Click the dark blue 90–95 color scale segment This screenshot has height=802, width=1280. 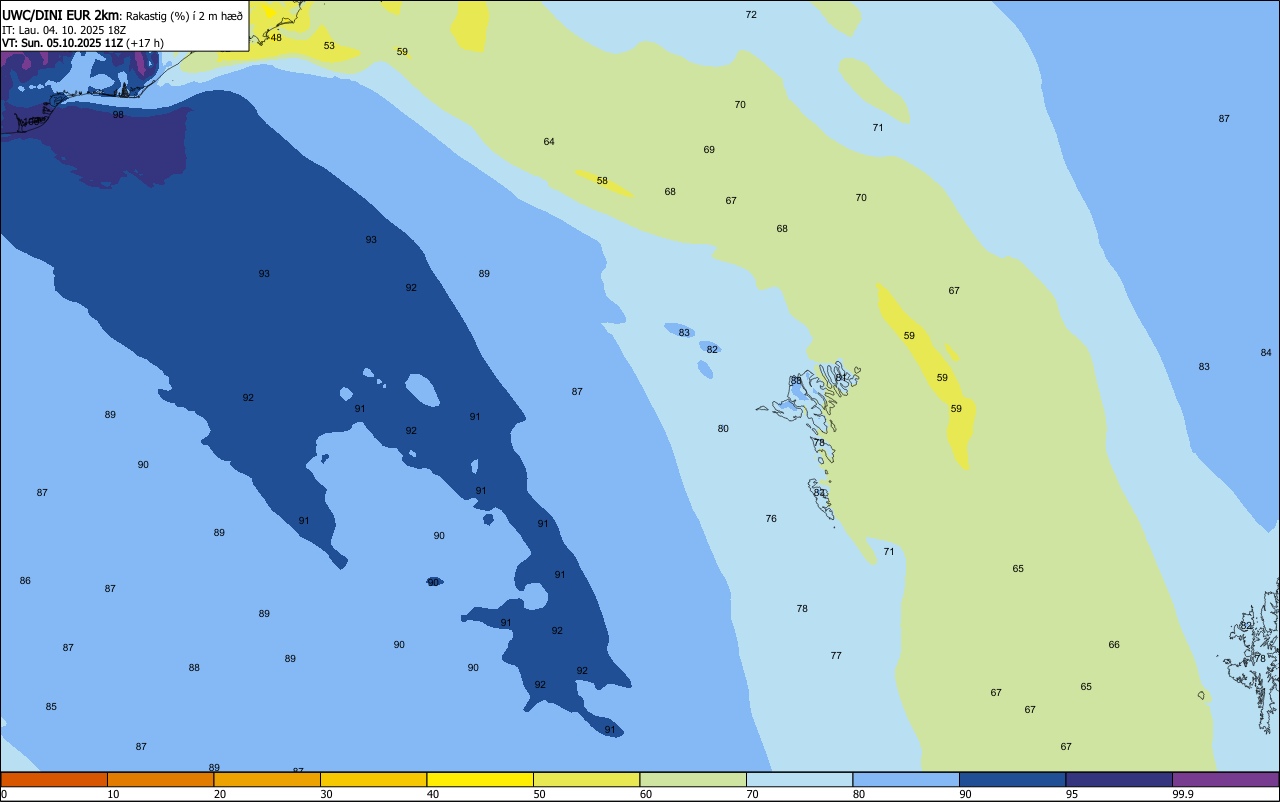click(1012, 779)
